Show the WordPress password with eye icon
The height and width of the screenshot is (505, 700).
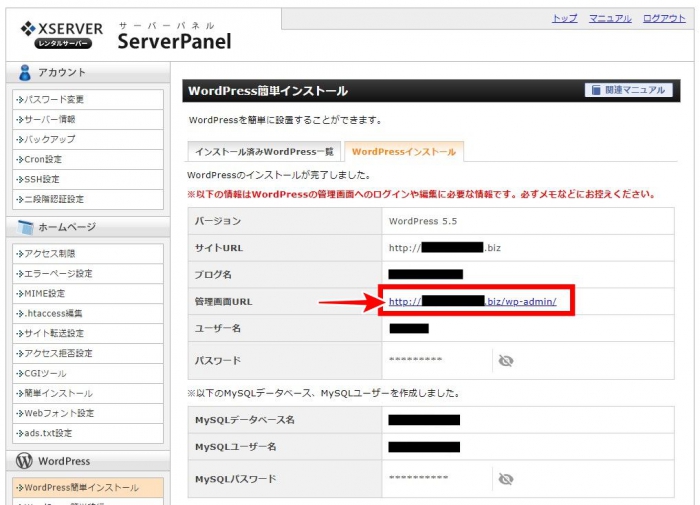pyautogui.click(x=506, y=361)
